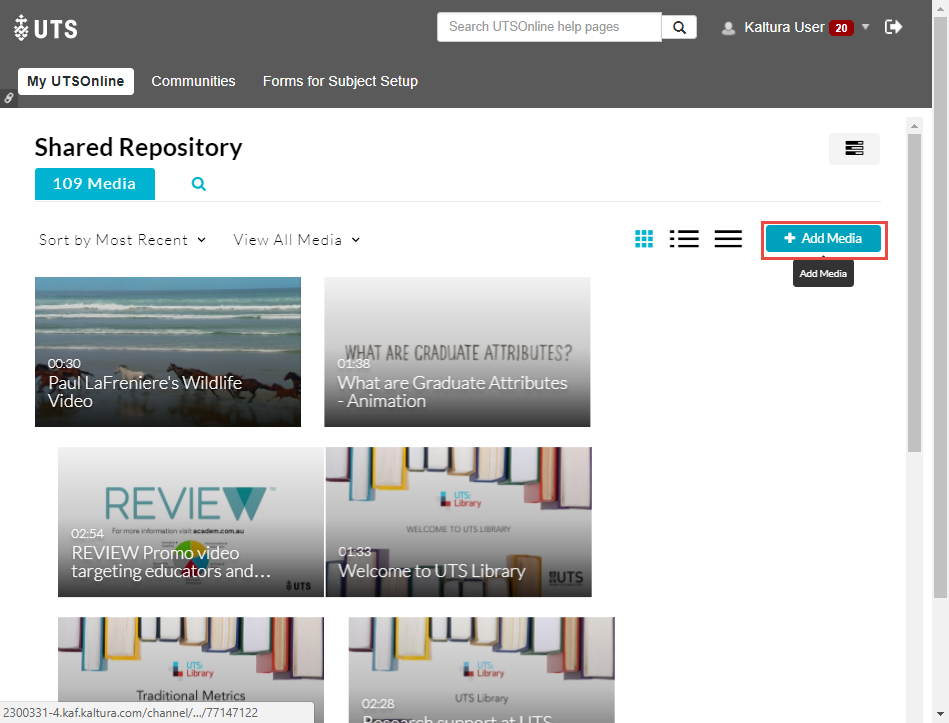Switch to collapsed list view

click(728, 238)
